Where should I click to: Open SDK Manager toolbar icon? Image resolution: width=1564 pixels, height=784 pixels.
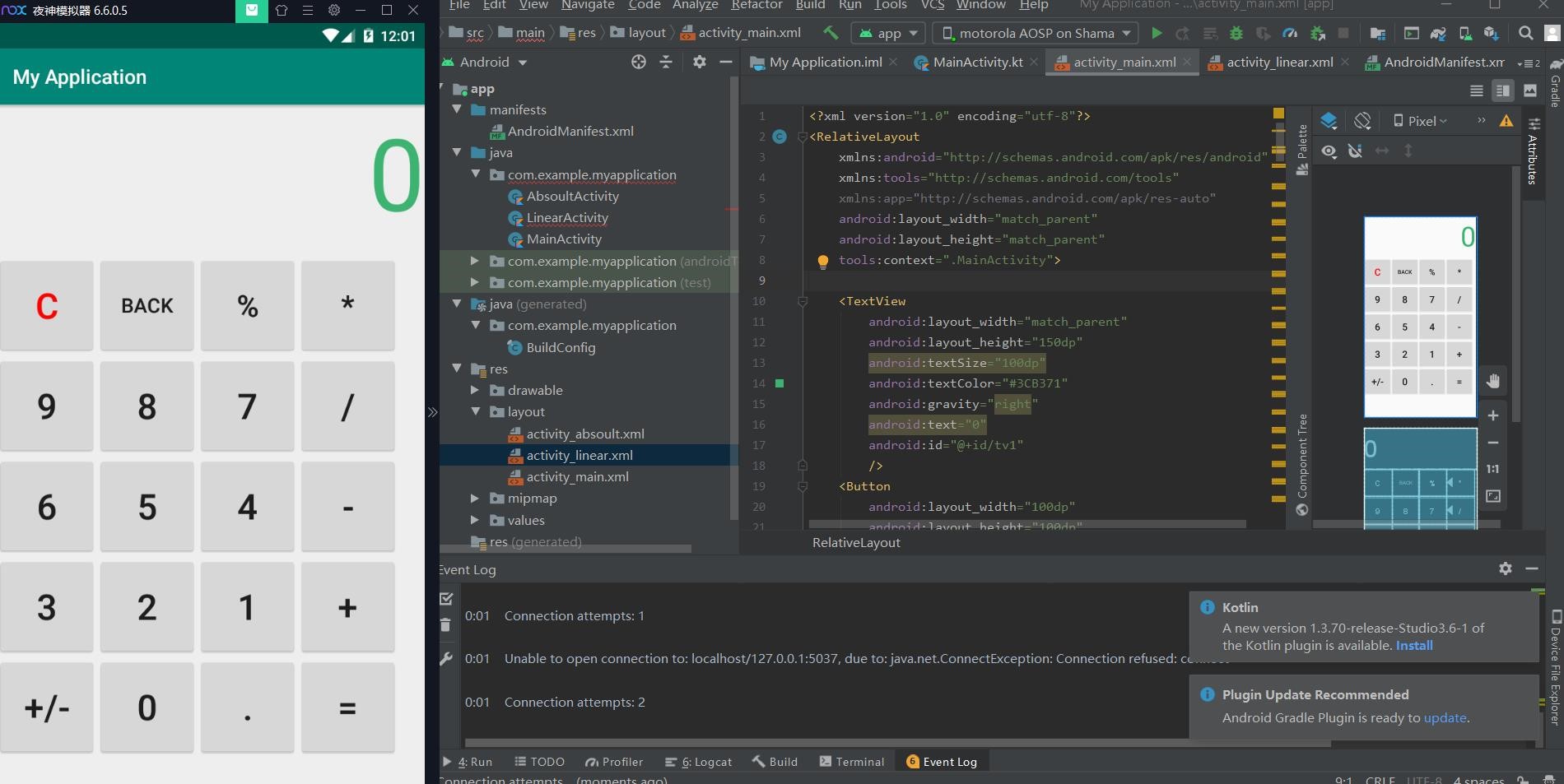pyautogui.click(x=1491, y=33)
